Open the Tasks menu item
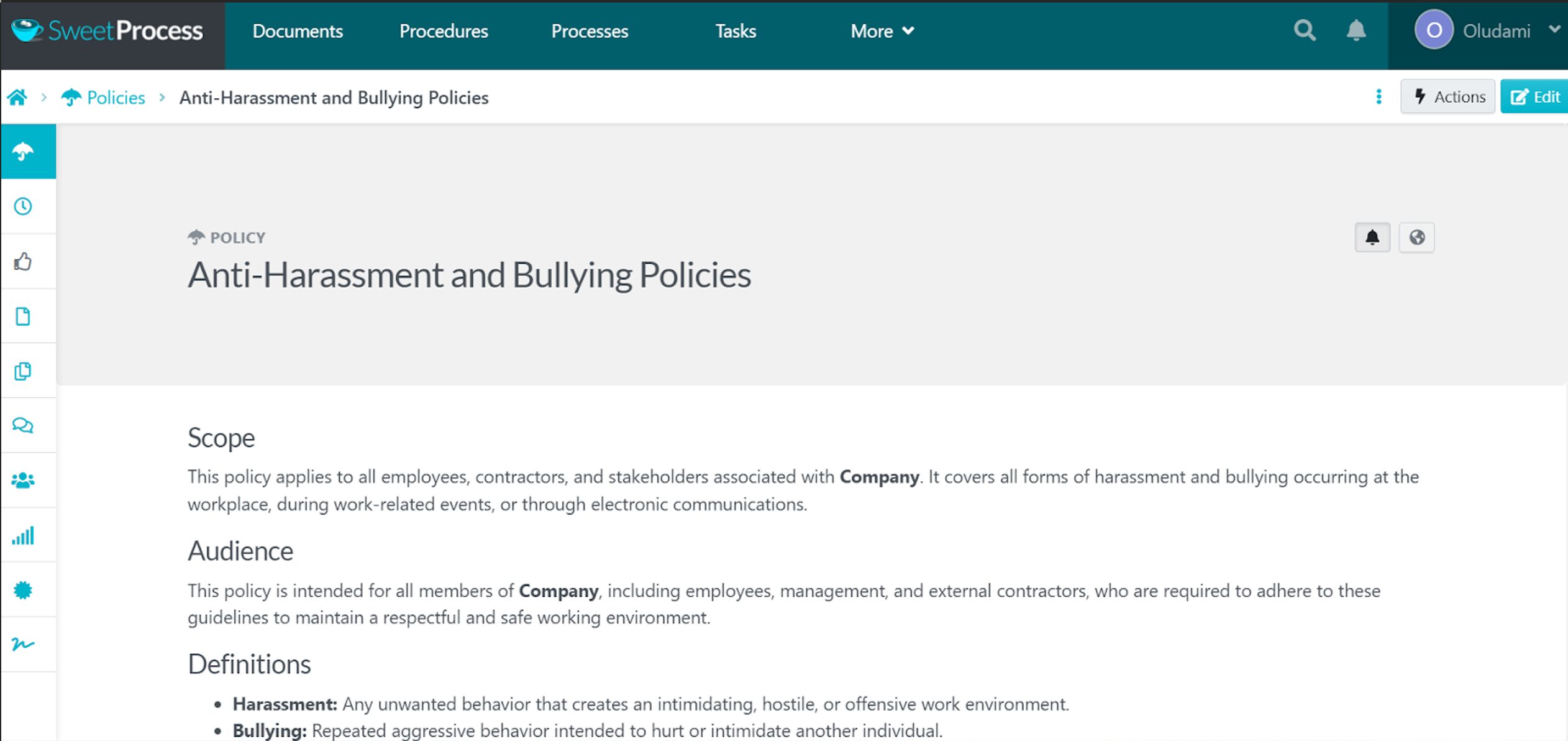Screen dimensions: 1568x741 click(736, 31)
